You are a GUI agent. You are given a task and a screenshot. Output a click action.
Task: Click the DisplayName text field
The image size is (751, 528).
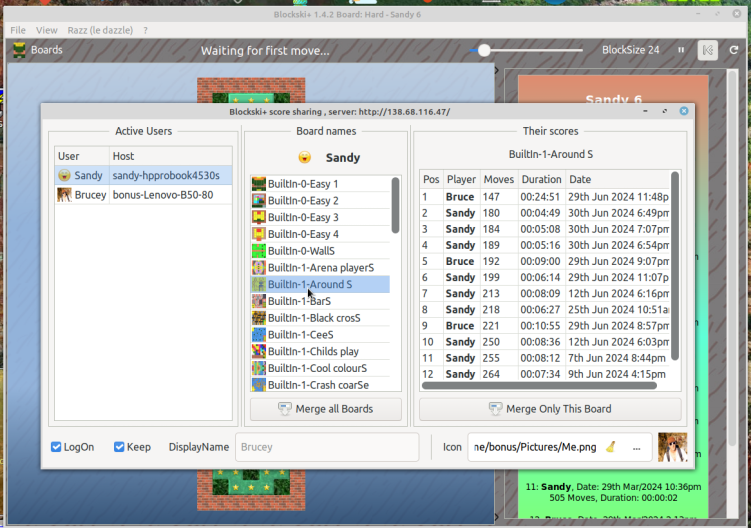click(x=326, y=447)
